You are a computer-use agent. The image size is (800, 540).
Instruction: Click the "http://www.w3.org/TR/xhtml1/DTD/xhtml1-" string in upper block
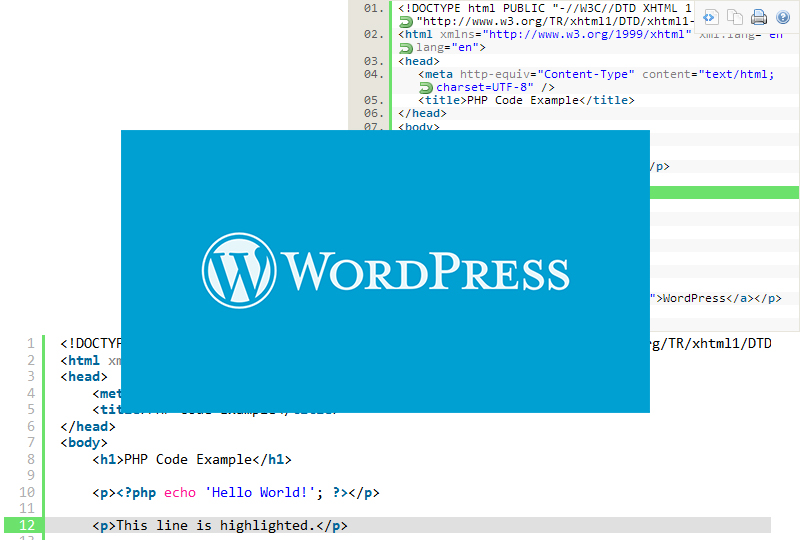pyautogui.click(x=556, y=21)
